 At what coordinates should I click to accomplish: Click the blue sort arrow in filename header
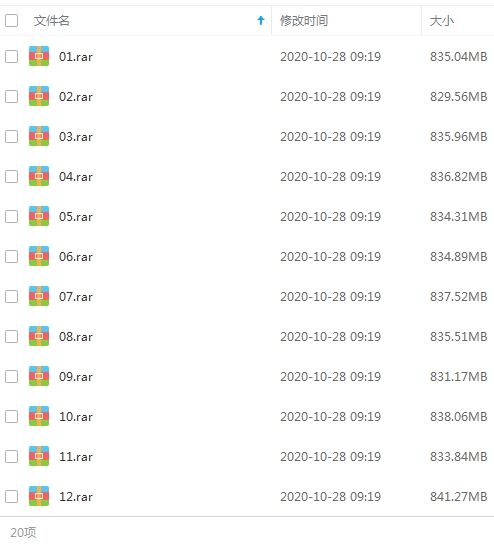(x=261, y=21)
